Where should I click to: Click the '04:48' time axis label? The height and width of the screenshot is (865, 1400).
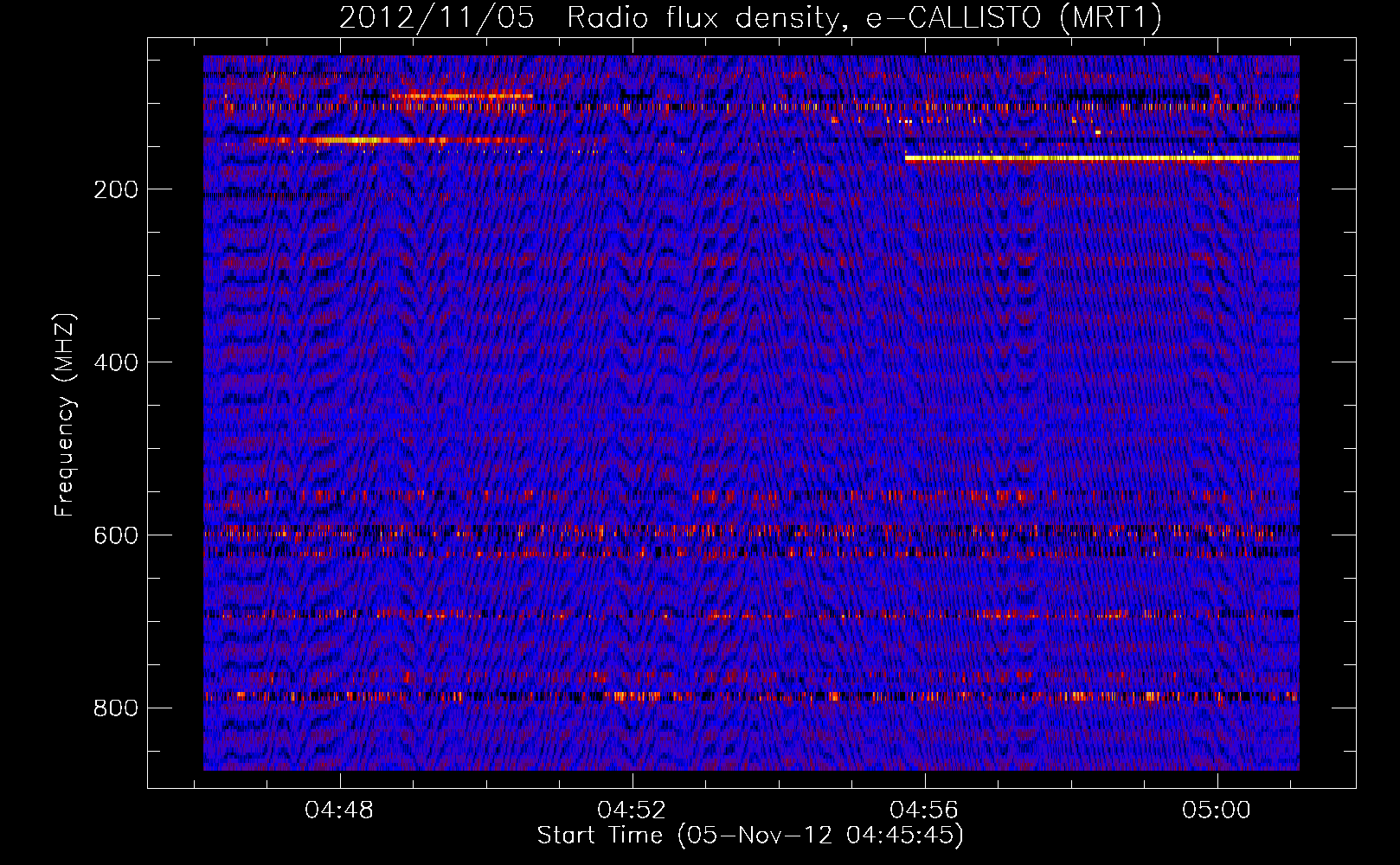(339, 811)
